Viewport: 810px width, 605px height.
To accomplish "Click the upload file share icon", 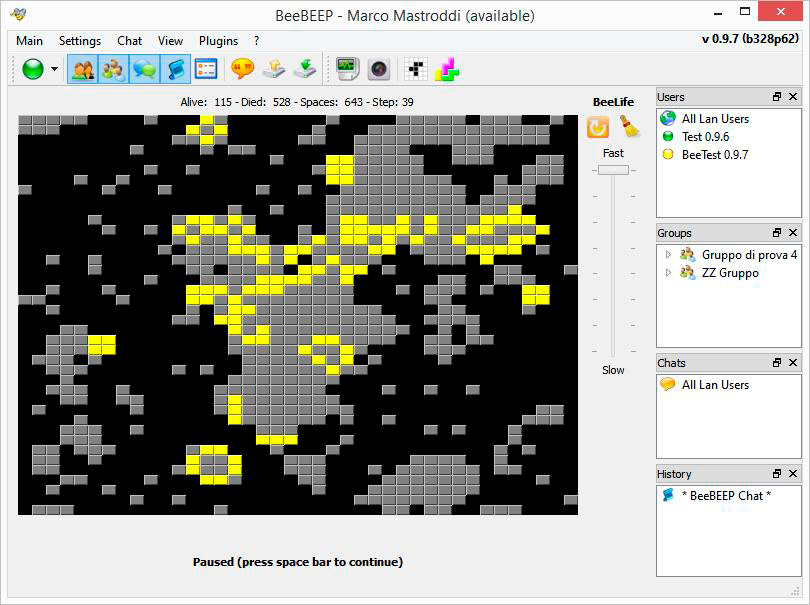I will point(274,69).
